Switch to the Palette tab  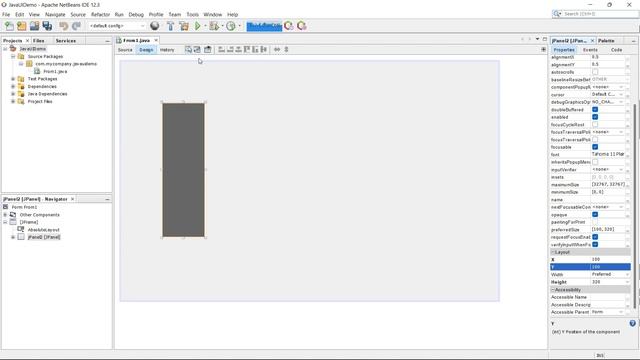[606, 41]
